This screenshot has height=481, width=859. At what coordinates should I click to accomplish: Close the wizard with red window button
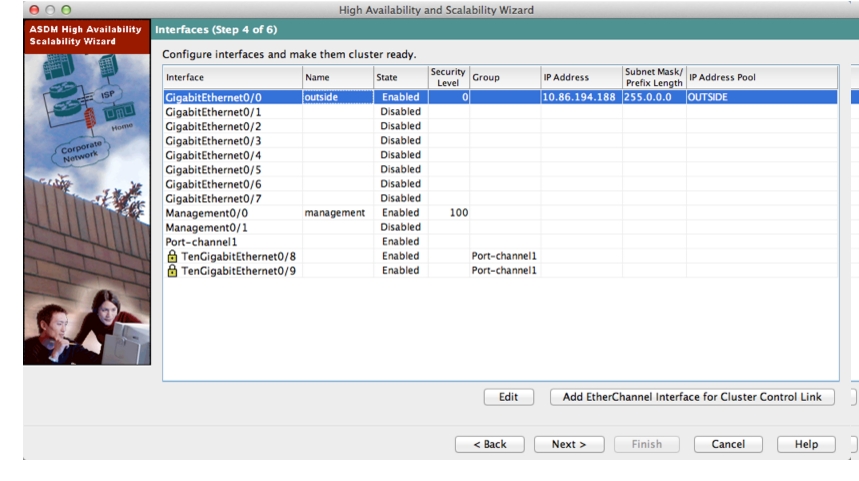click(x=34, y=10)
